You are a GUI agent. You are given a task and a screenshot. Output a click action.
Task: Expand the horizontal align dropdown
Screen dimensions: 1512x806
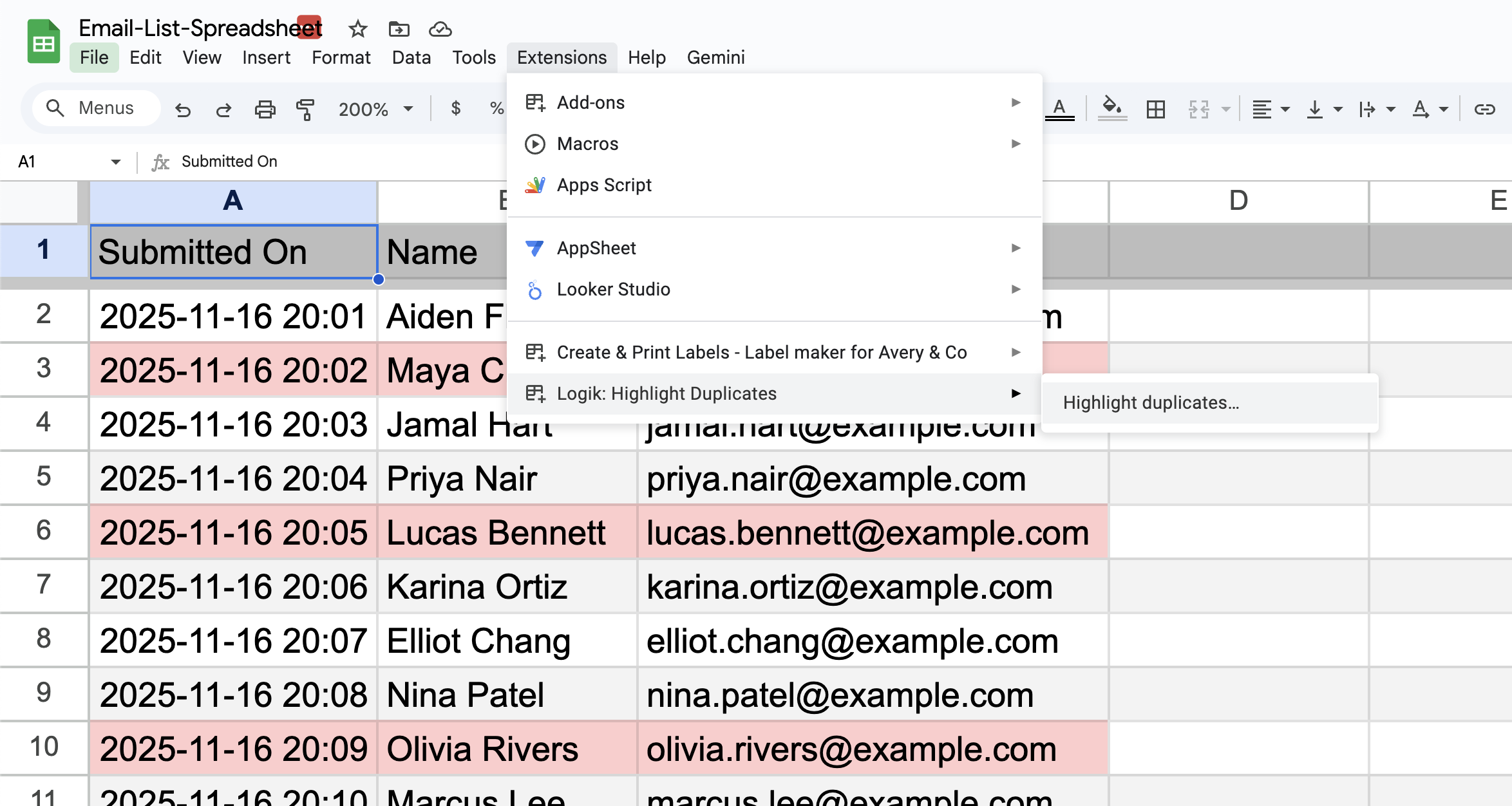(x=1271, y=109)
